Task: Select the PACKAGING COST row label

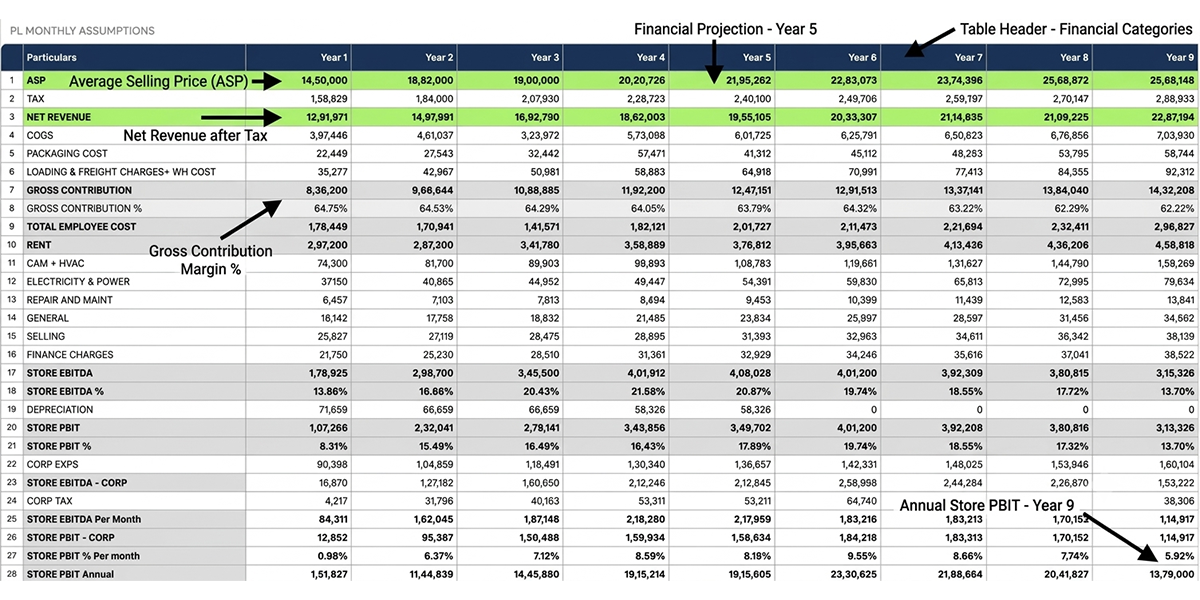Action: [67, 154]
